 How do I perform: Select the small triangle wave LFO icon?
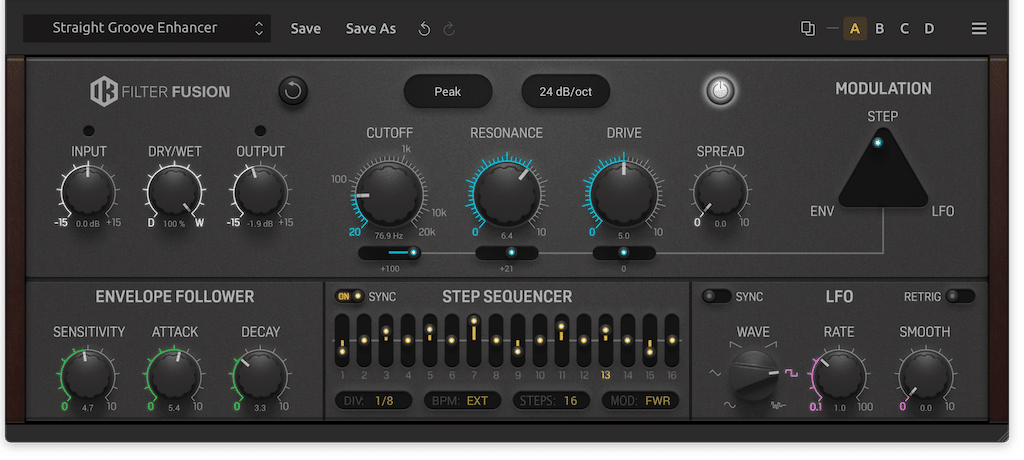[715, 373]
